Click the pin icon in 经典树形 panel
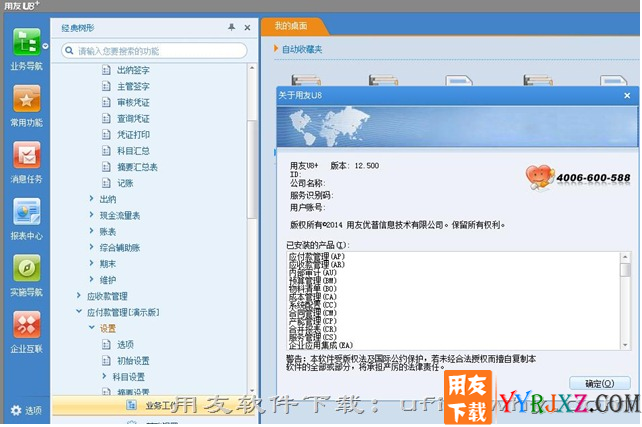642x427 pixels. [231, 27]
